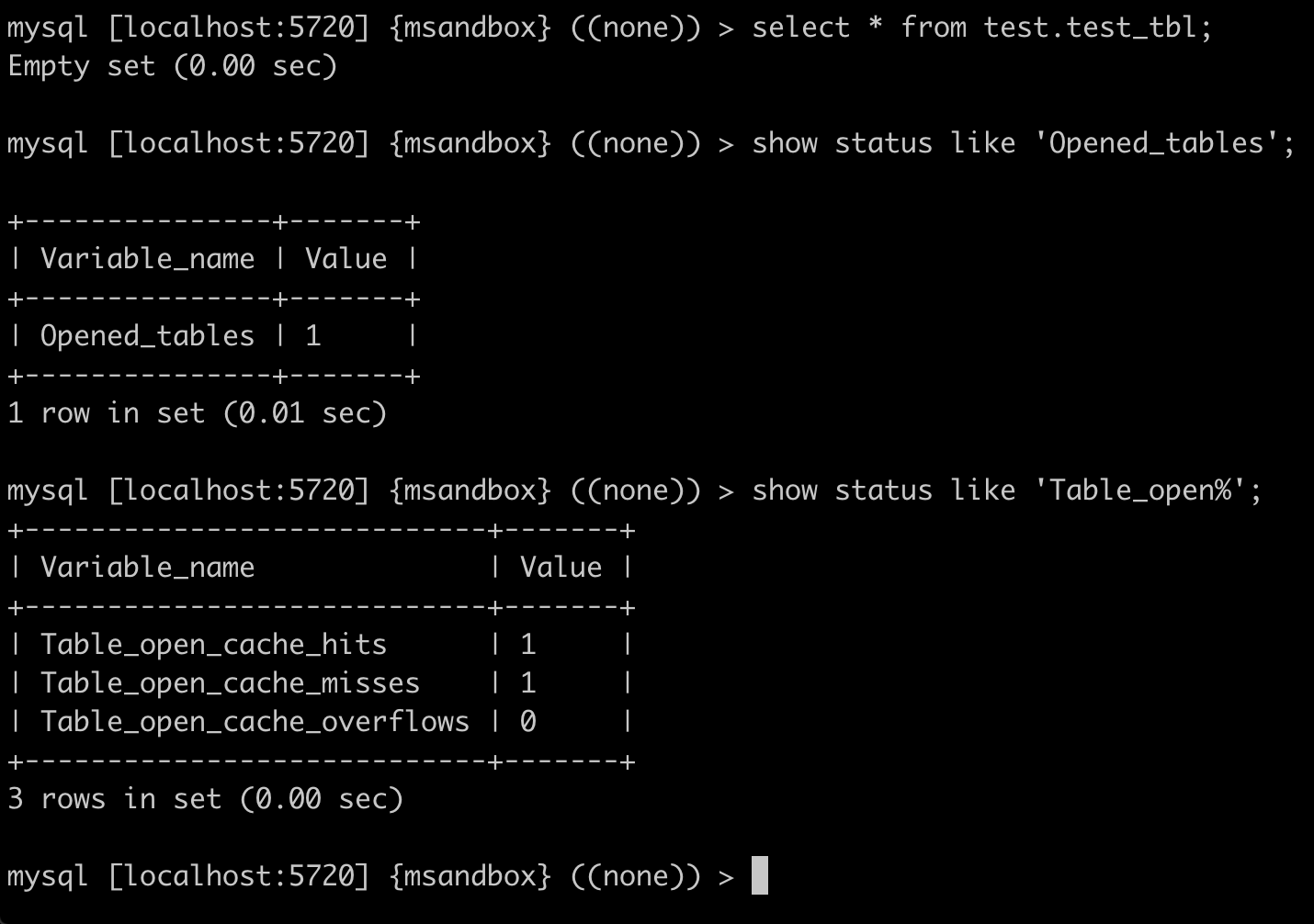Click the Value header in the Table_open table
Image resolution: width=1314 pixels, height=924 pixels.
561,568
